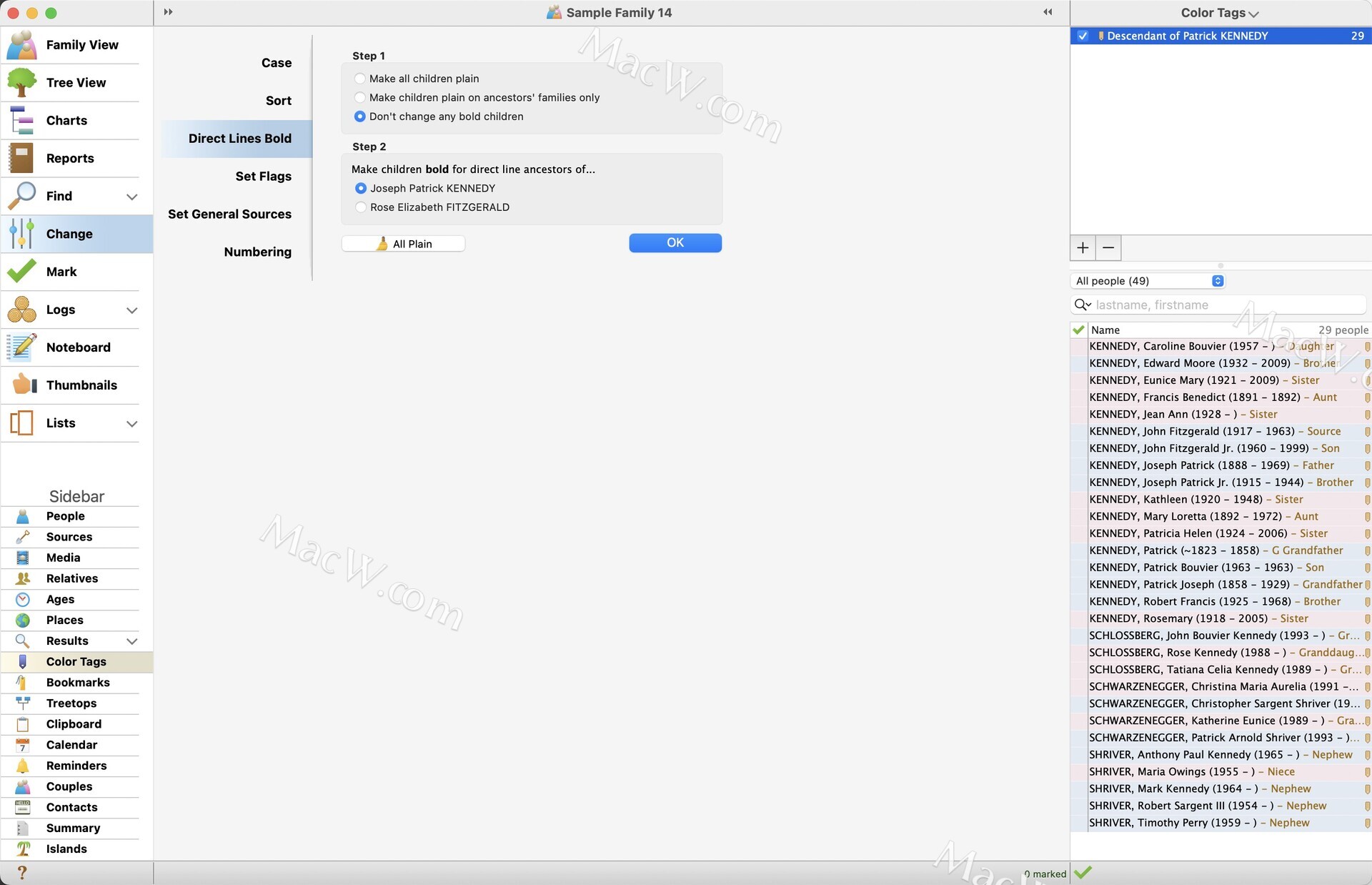Expand the Logs submenu chevron
Viewport: 1372px width, 885px height.
[132, 310]
